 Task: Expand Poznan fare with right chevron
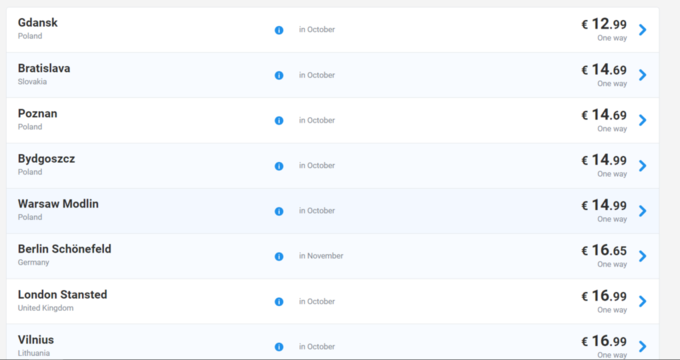(643, 120)
